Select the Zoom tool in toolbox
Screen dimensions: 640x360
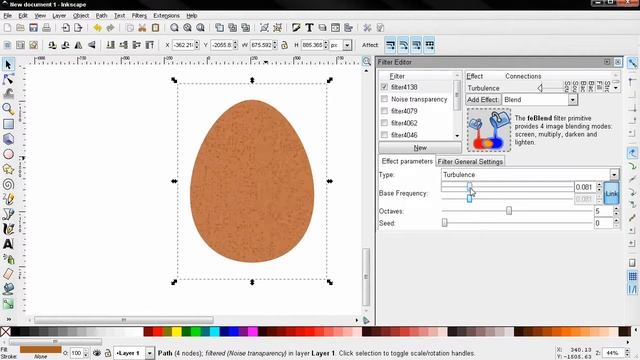tap(8, 109)
